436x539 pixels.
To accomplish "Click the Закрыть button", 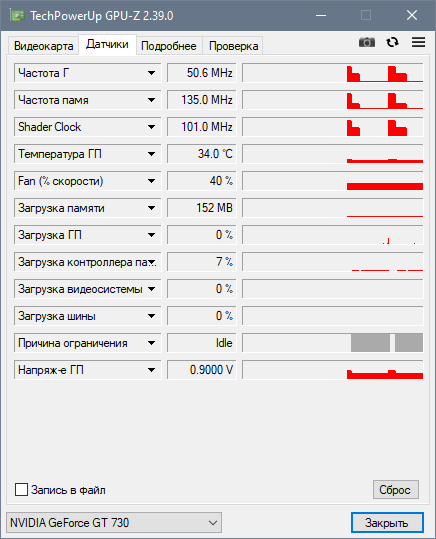I will tap(387, 523).
